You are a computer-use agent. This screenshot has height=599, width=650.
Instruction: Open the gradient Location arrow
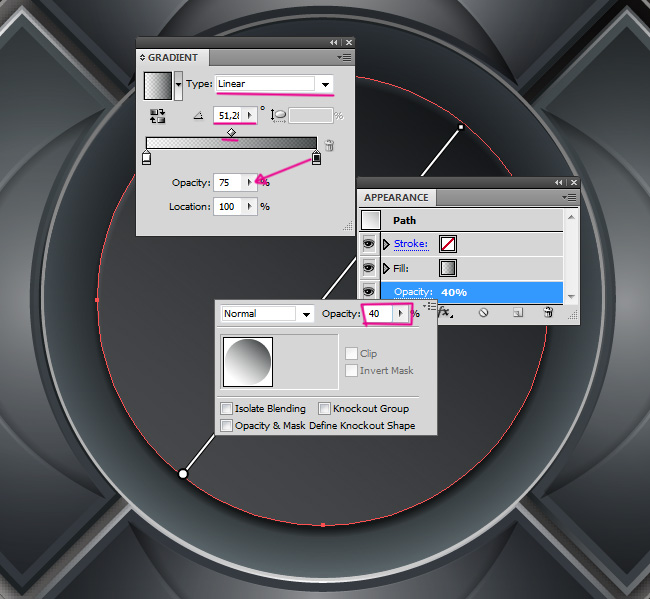(x=249, y=206)
